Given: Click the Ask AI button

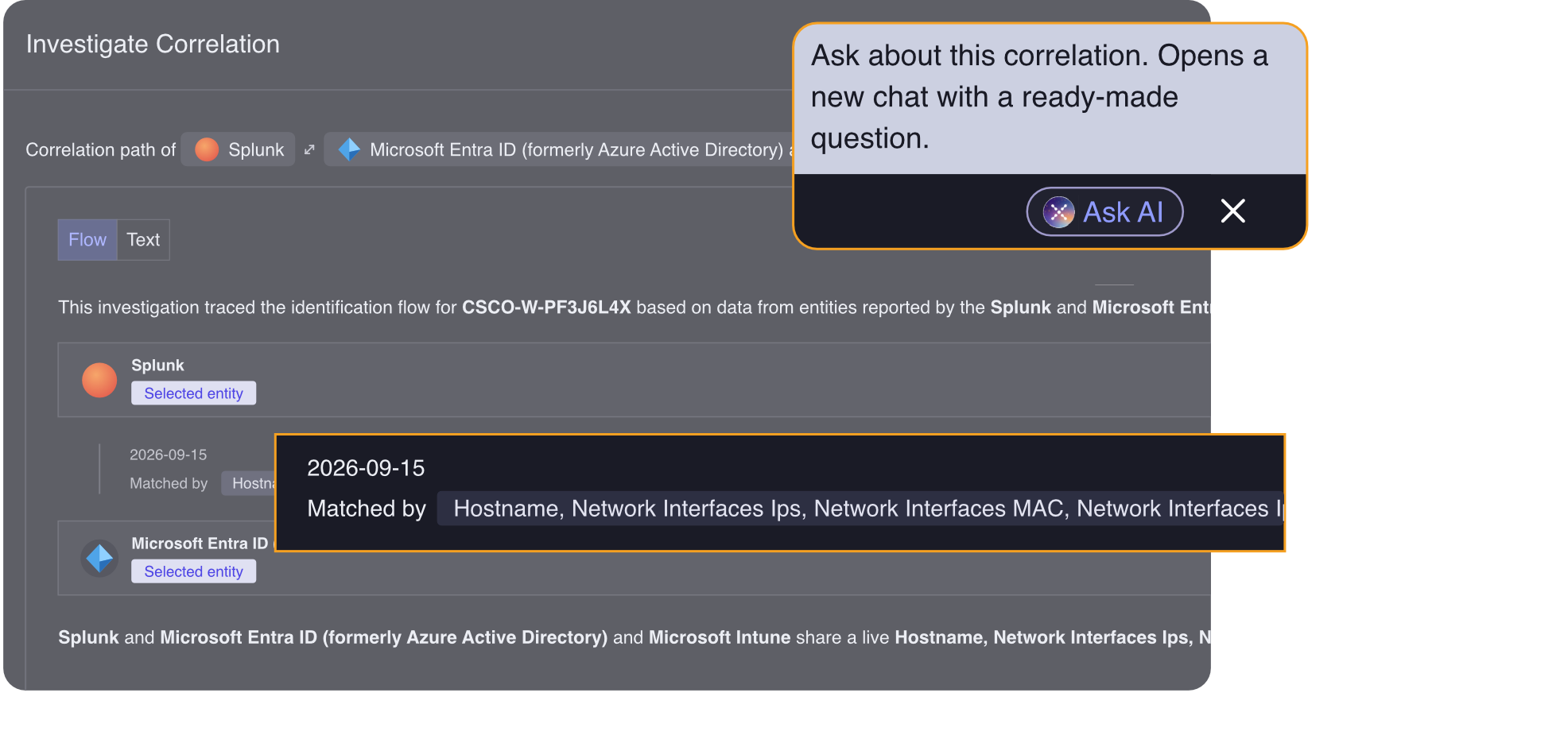Looking at the screenshot, I should click(x=1104, y=211).
